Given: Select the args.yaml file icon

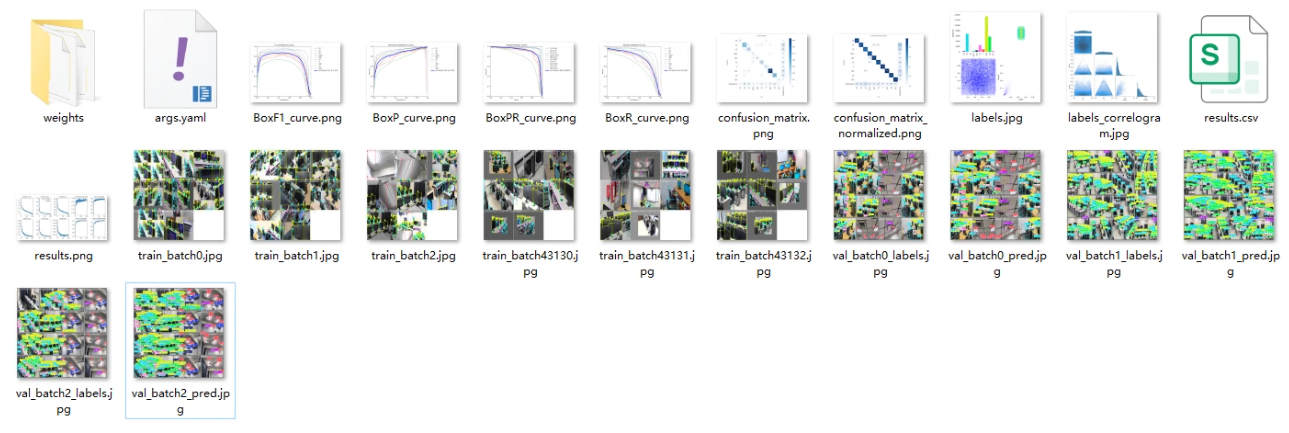Looking at the screenshot, I should click(x=180, y=58).
